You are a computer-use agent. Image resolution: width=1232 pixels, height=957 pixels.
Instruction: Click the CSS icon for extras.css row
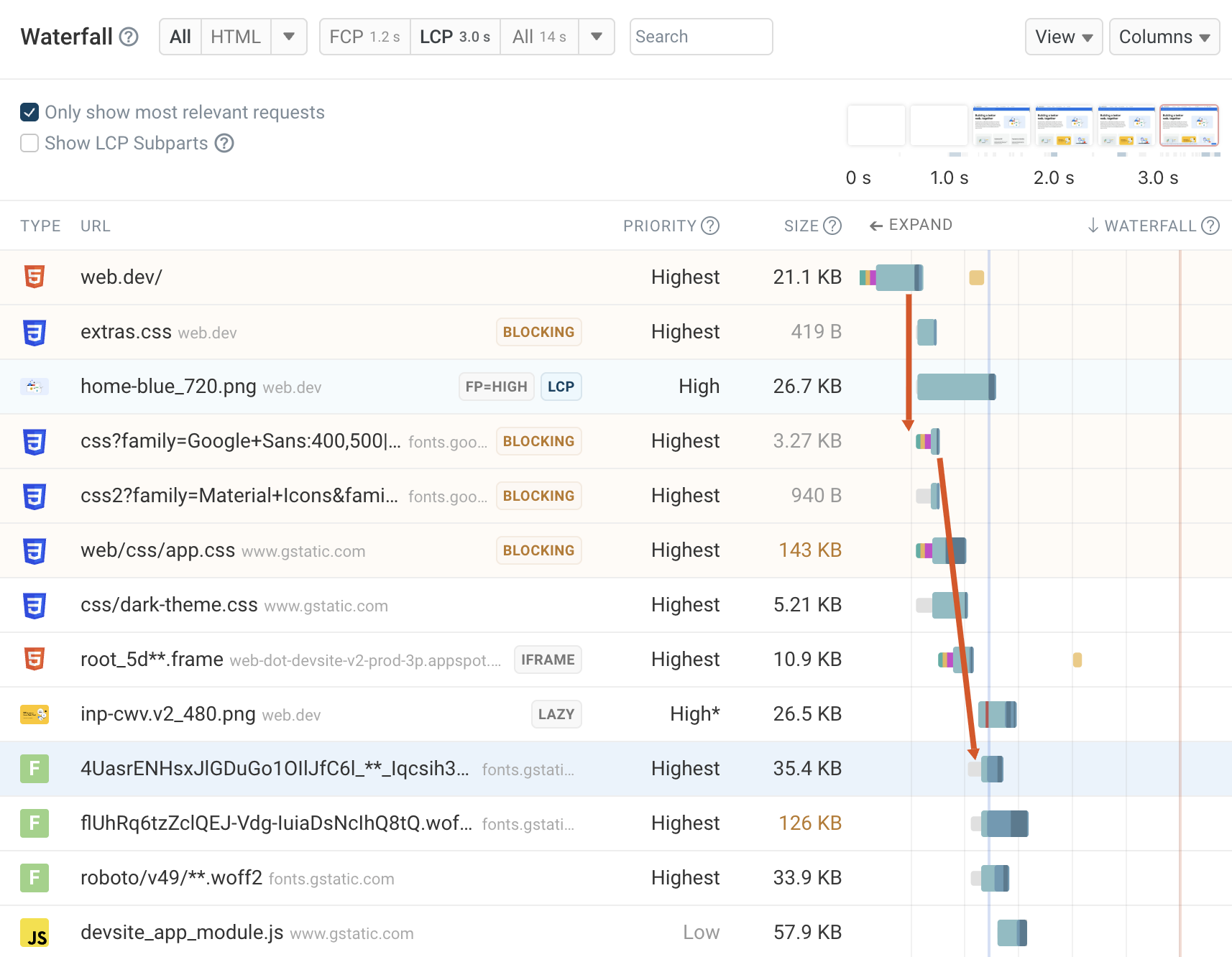(x=35, y=332)
